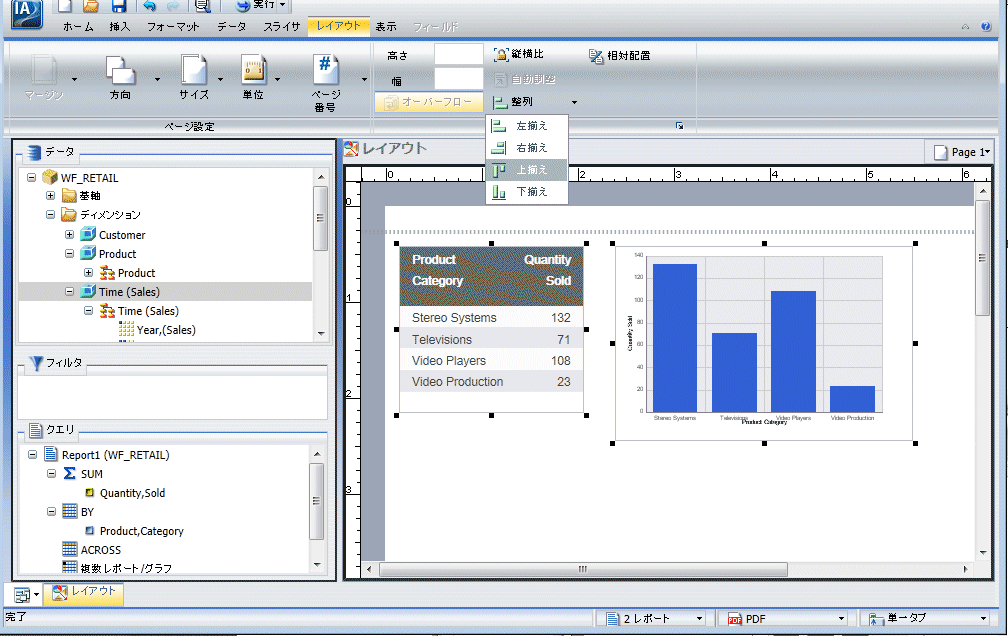The height and width of the screenshot is (636, 1008).
Task: Select Report1 (WF_RETAIL) in query tree
Action: coord(115,455)
